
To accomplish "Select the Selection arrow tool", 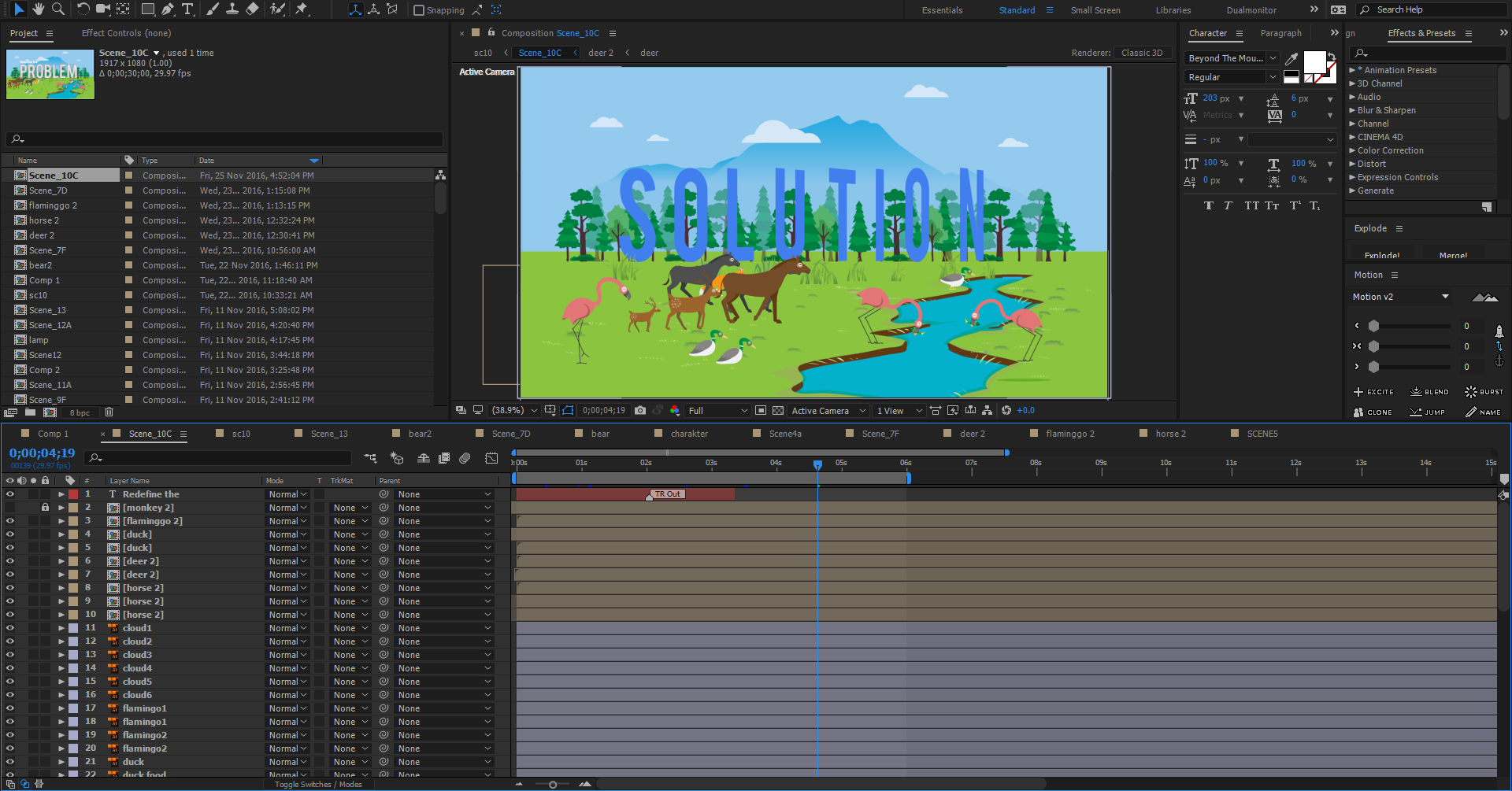I will [19, 9].
